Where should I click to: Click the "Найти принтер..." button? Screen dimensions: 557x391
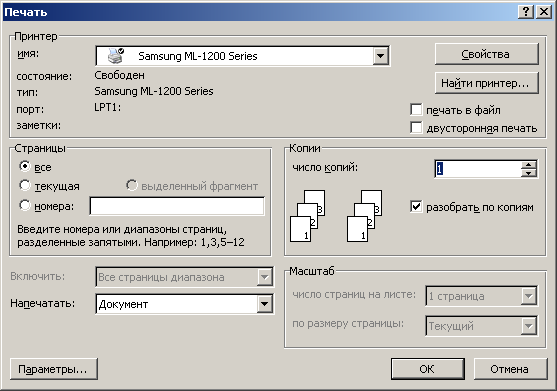(487, 83)
